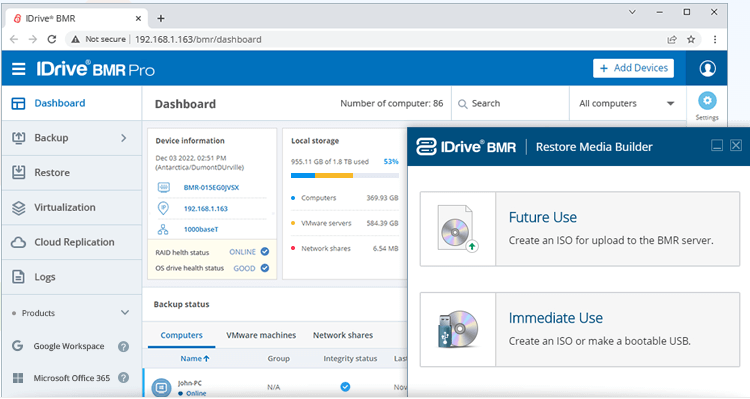Click John-PC integrity status checkmark

point(345,387)
